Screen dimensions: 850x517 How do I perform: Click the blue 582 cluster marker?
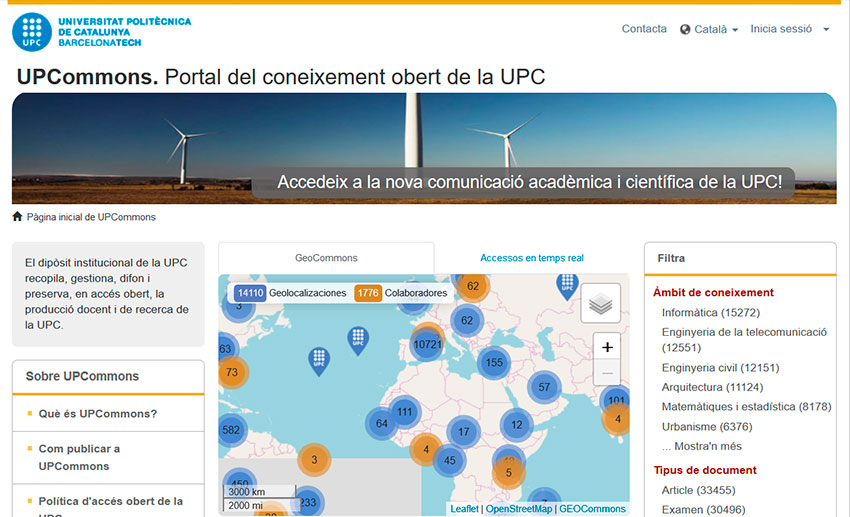[231, 430]
